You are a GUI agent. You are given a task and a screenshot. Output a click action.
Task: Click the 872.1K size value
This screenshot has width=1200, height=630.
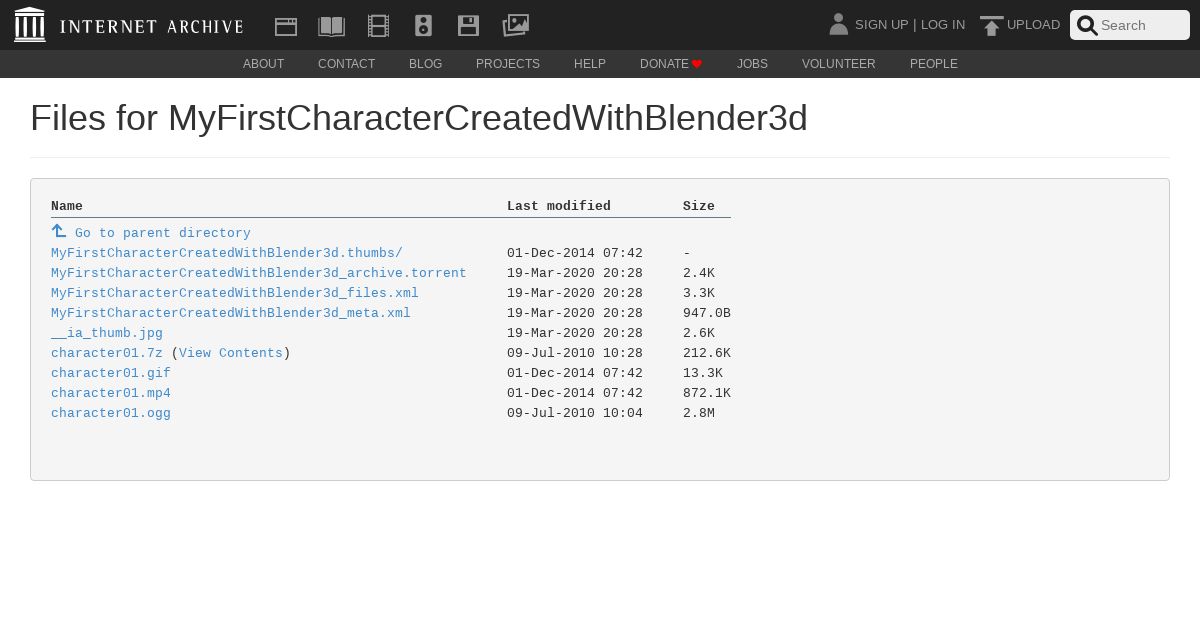pyautogui.click(x=707, y=393)
